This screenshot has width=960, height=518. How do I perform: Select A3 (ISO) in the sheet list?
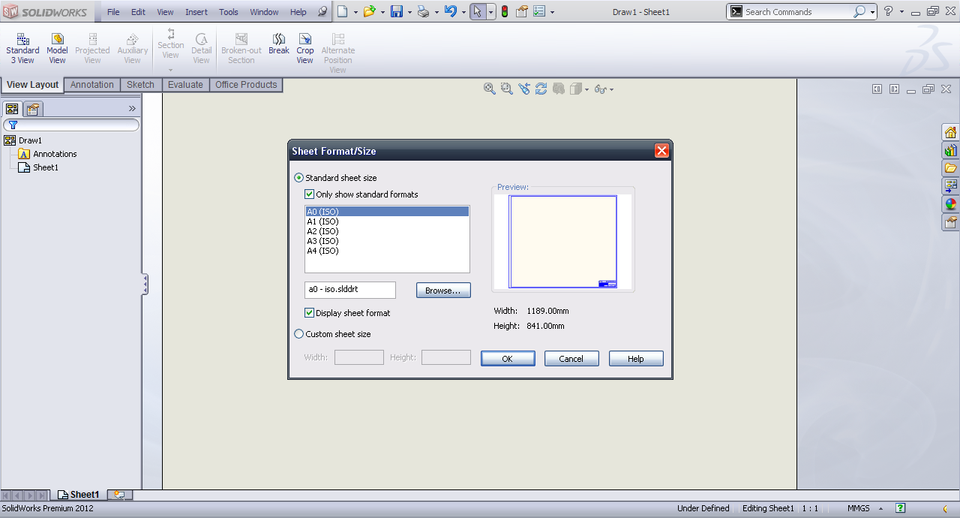323,241
